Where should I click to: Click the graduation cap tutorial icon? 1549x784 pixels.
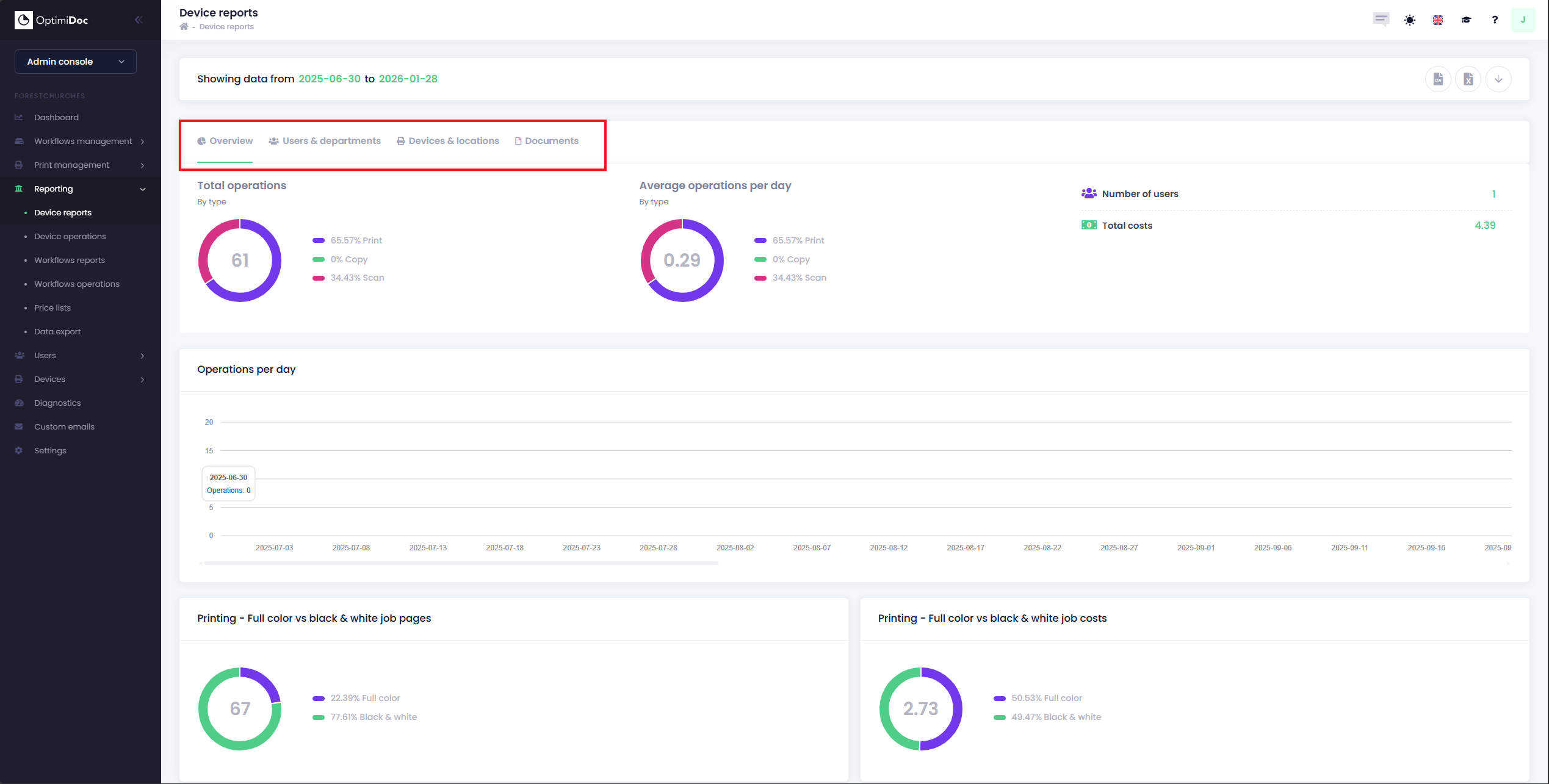coord(1466,20)
